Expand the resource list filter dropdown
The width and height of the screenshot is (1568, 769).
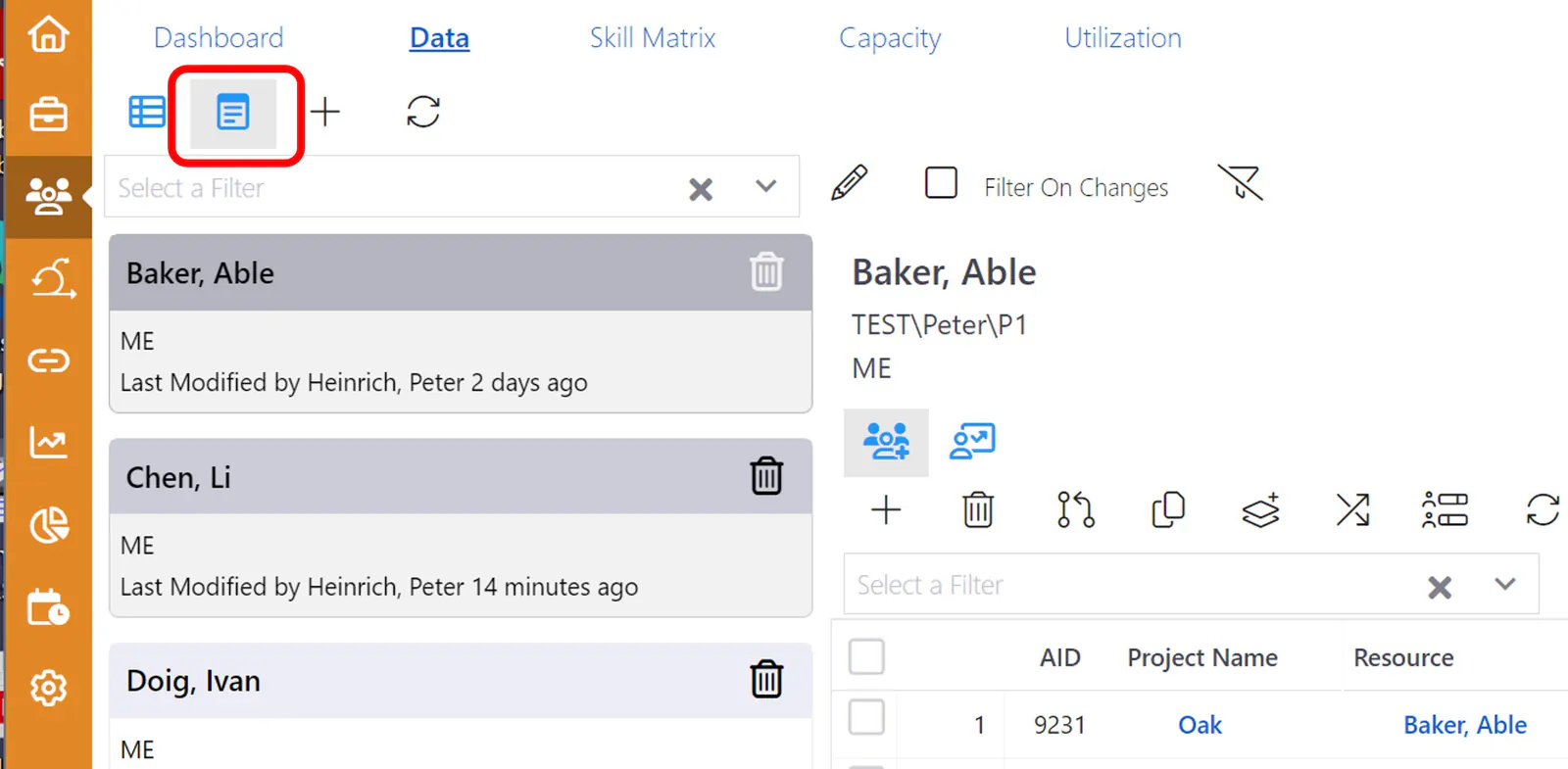point(766,186)
